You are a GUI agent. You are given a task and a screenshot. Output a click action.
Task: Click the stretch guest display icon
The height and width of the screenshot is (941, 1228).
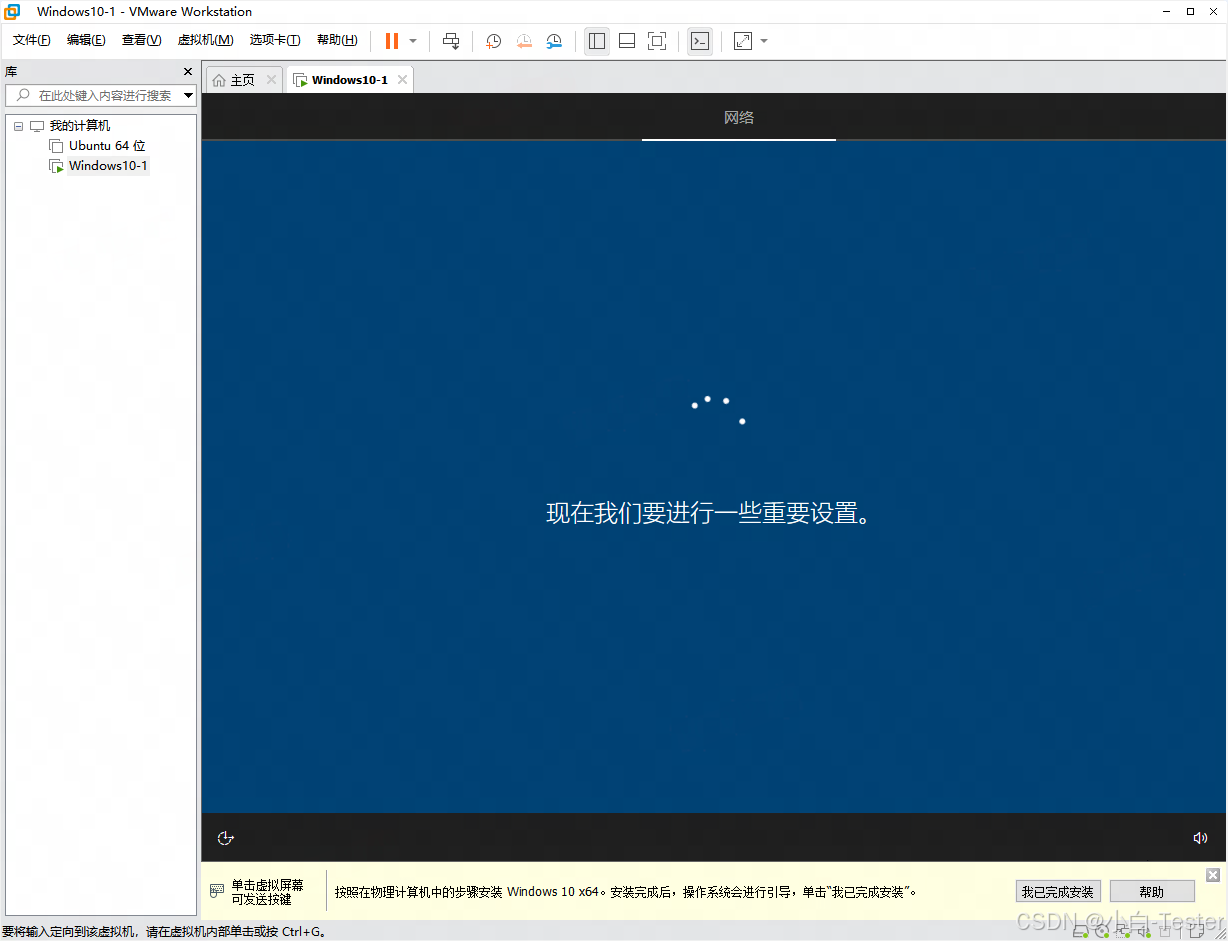point(743,41)
